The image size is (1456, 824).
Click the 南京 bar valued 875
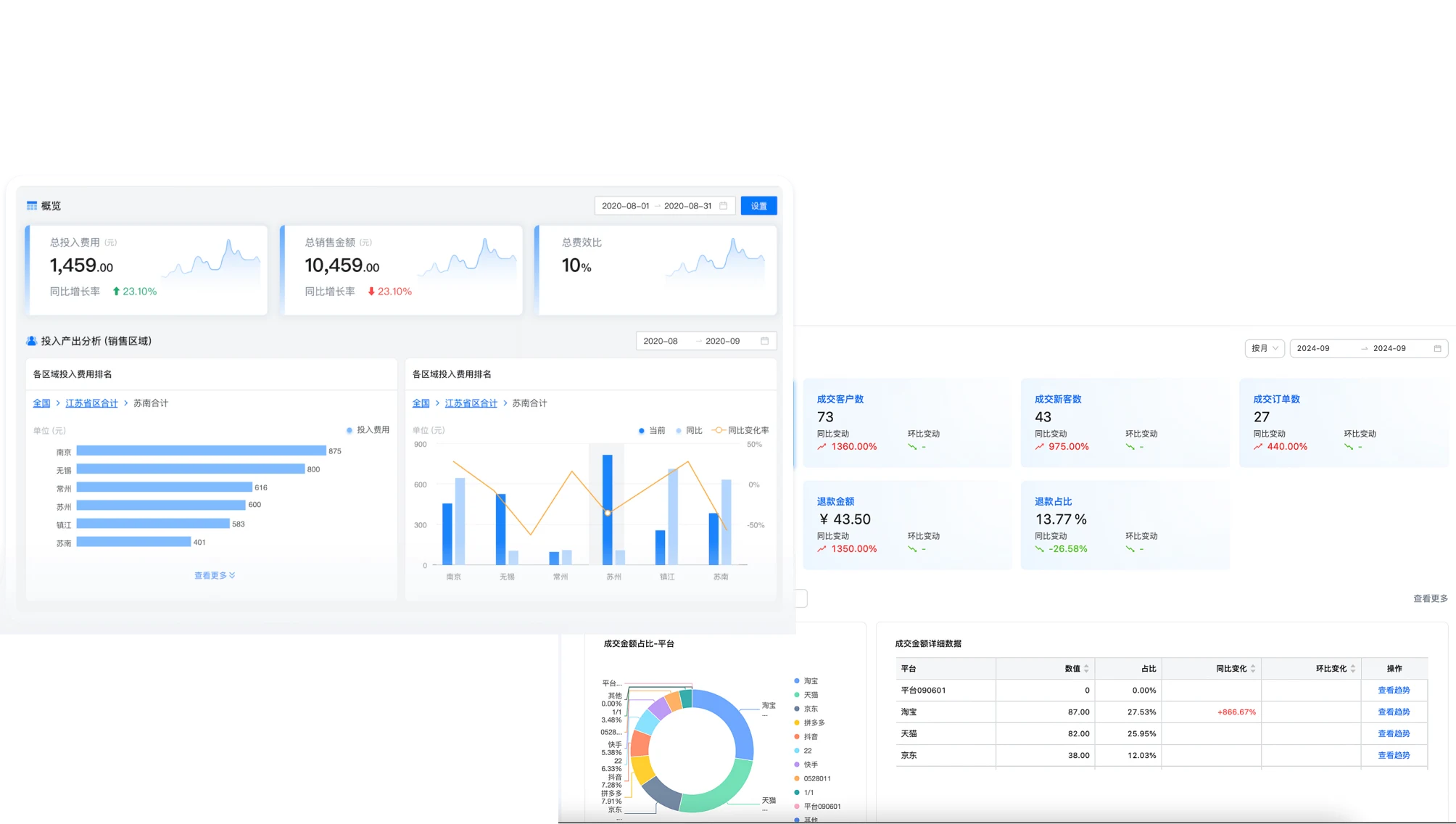coord(201,450)
